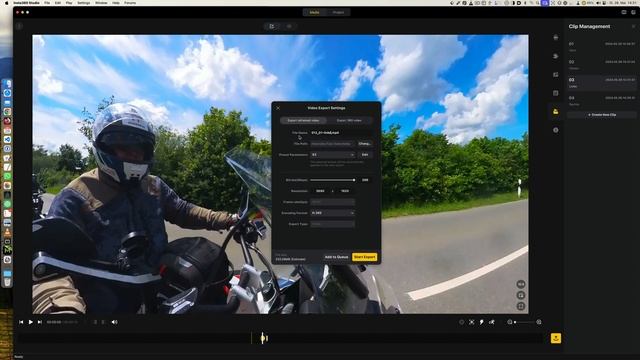The image size is (640, 360).
Task: Open the Frame rate dropdown in export dialog
Action: point(333,202)
